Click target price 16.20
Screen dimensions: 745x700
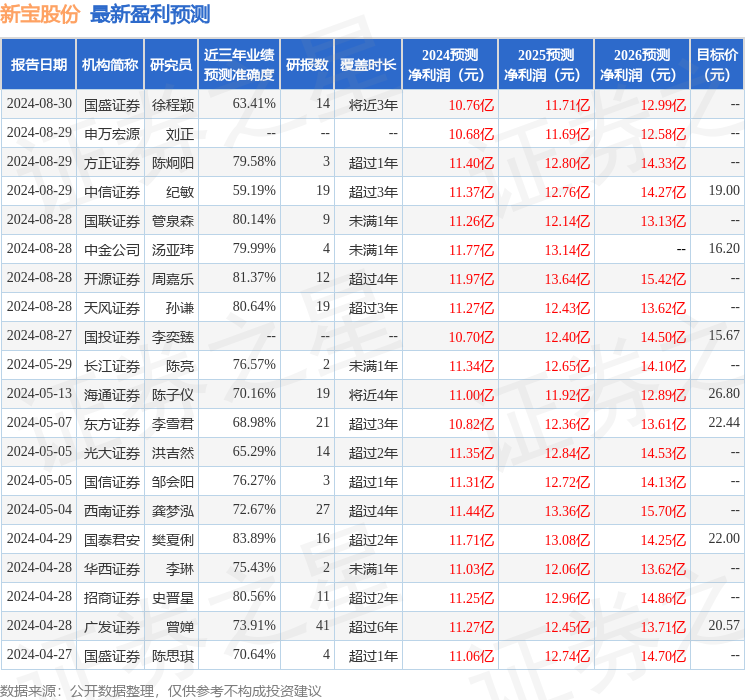[x=724, y=249]
